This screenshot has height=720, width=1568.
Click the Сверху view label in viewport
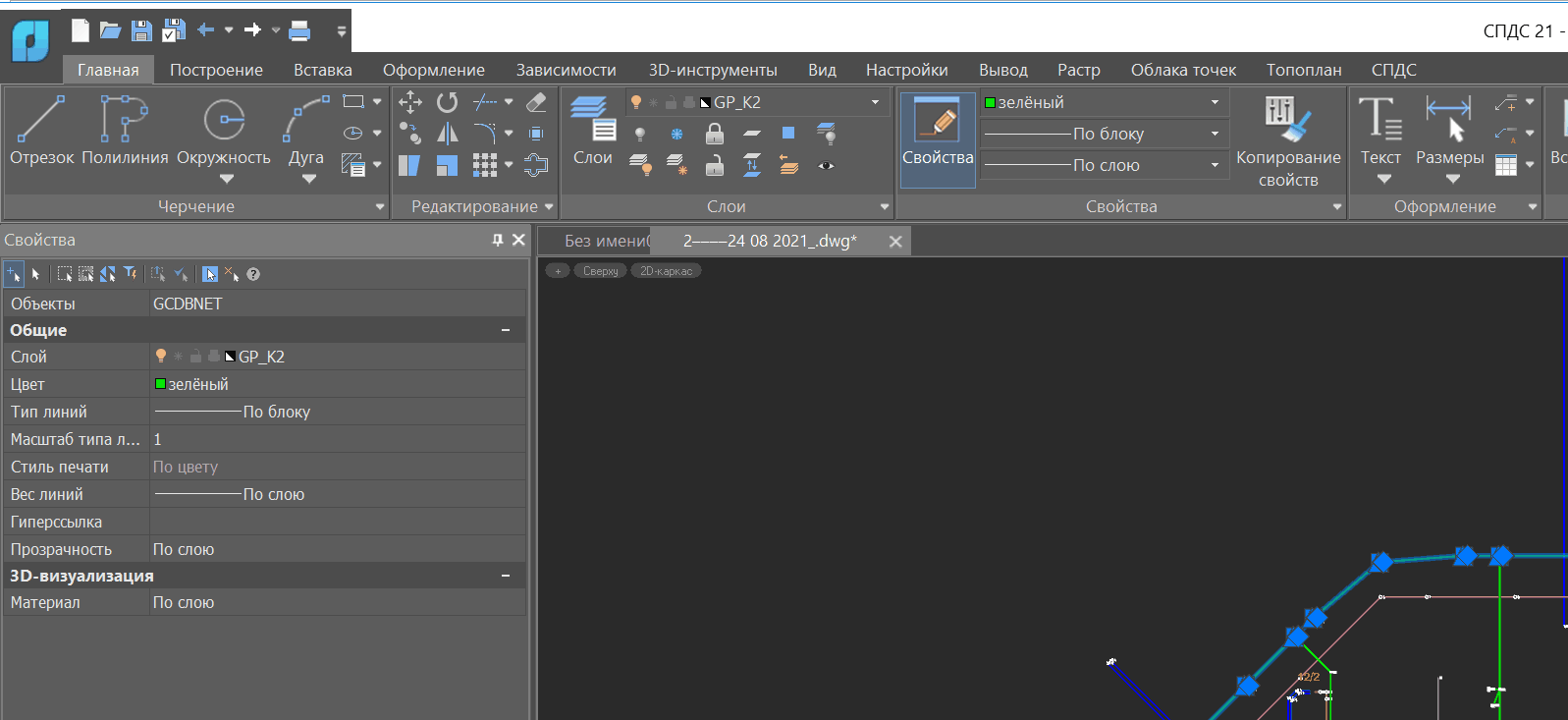600,271
